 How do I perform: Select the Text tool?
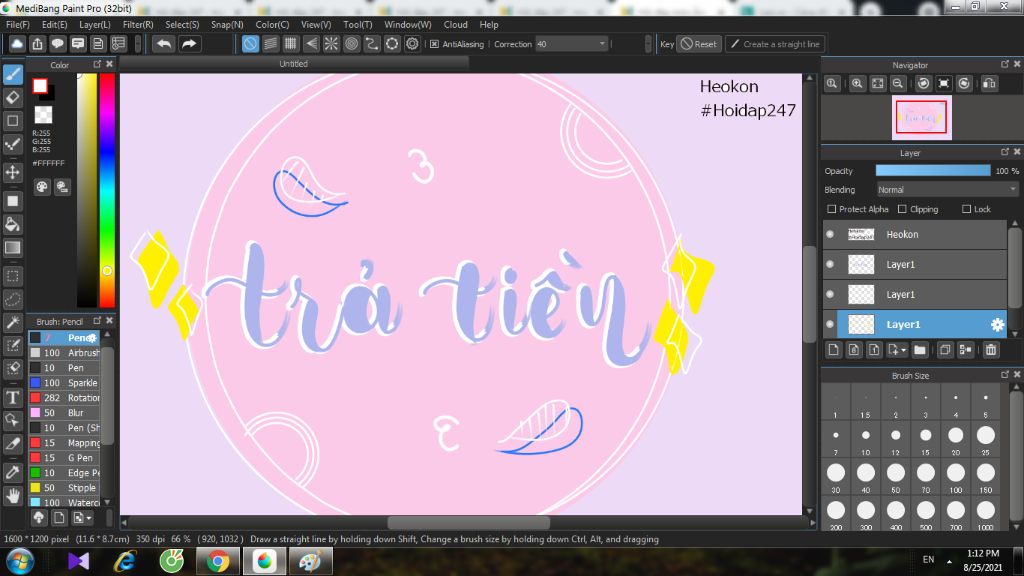(x=12, y=397)
